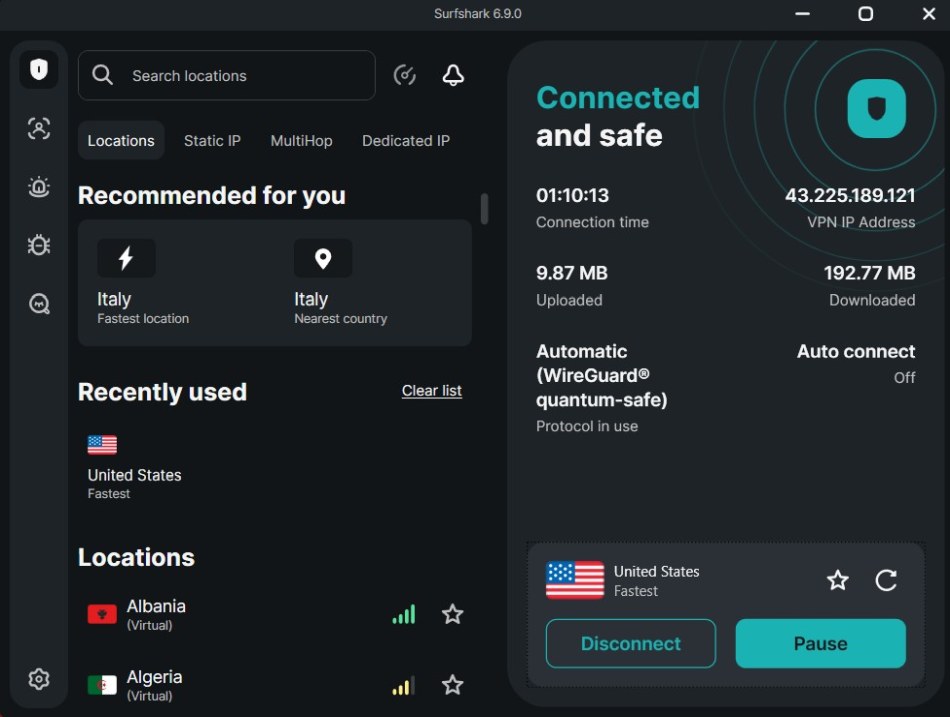Select recently used United States Fastest
The width and height of the screenshot is (950, 717).
point(135,467)
